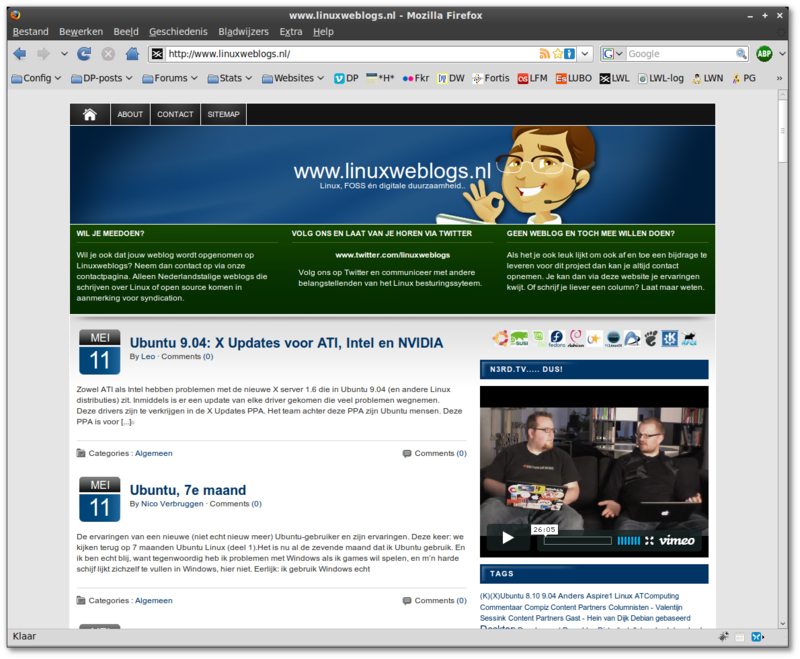Click the Fedora logo icon
The image size is (800, 659).
pyautogui.click(x=557, y=338)
